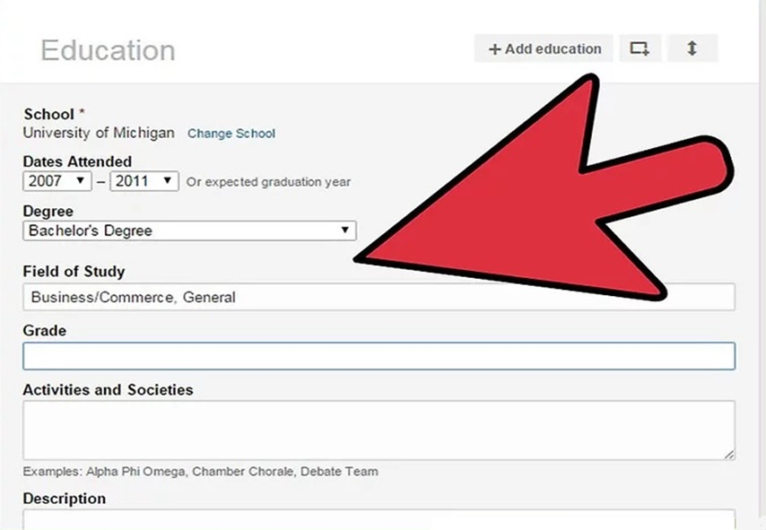
Task: Click the Activities and Societies label
Action: pyautogui.click(x=108, y=389)
